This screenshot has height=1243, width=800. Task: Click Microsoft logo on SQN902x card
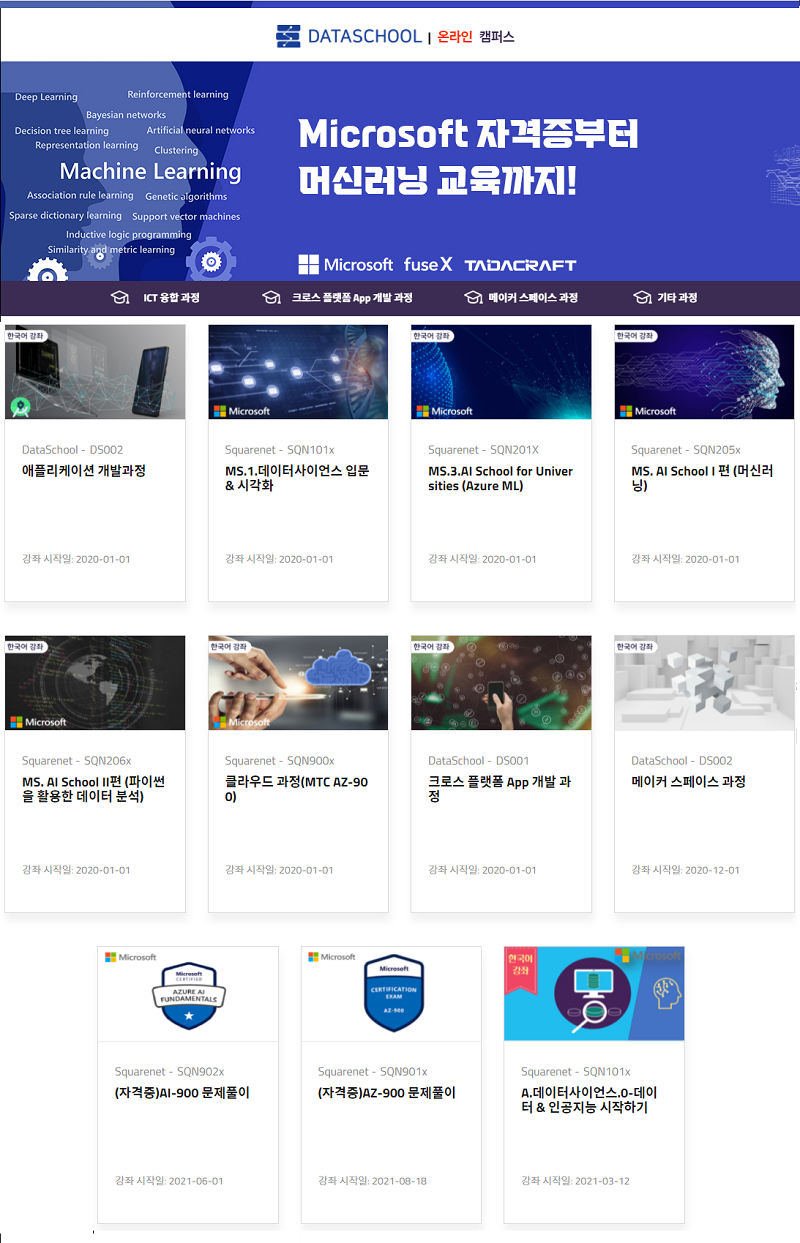pyautogui.click(x=131, y=957)
